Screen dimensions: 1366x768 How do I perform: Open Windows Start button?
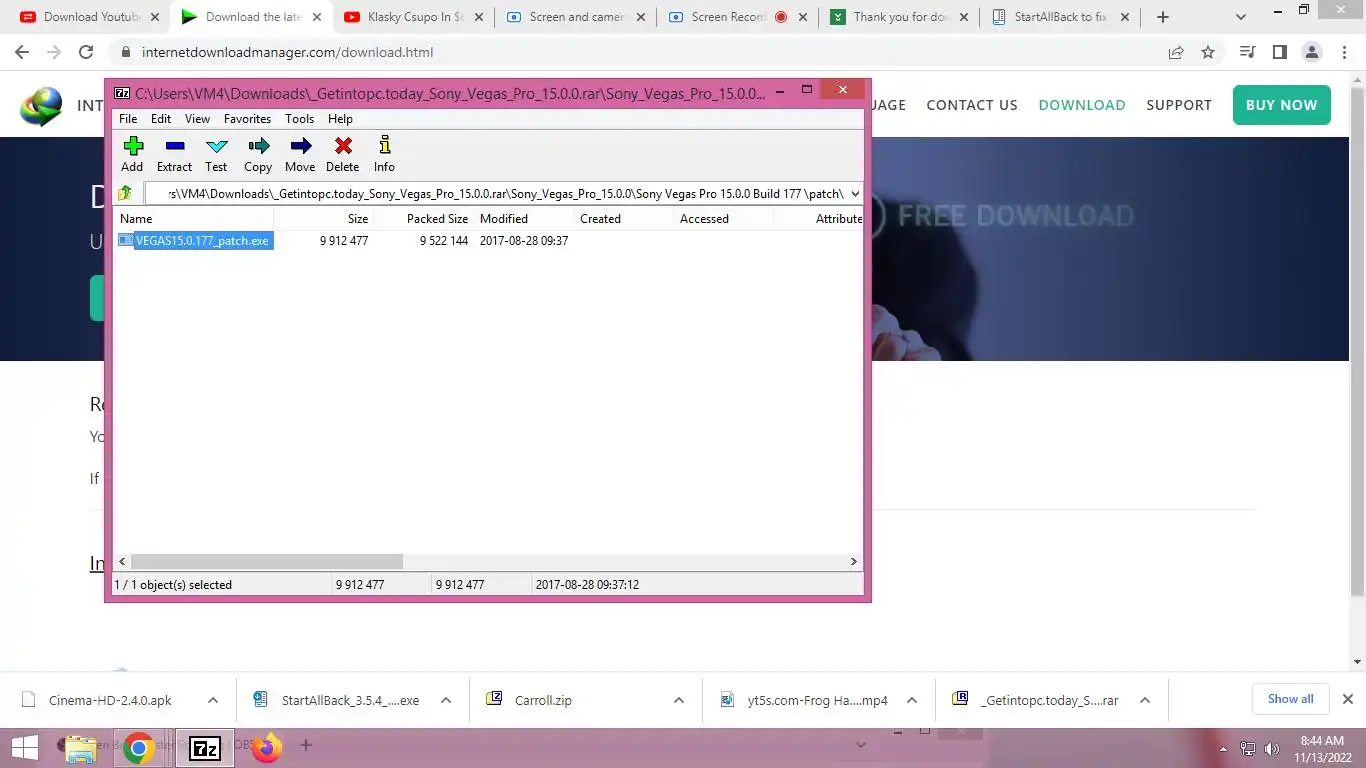click(x=24, y=747)
